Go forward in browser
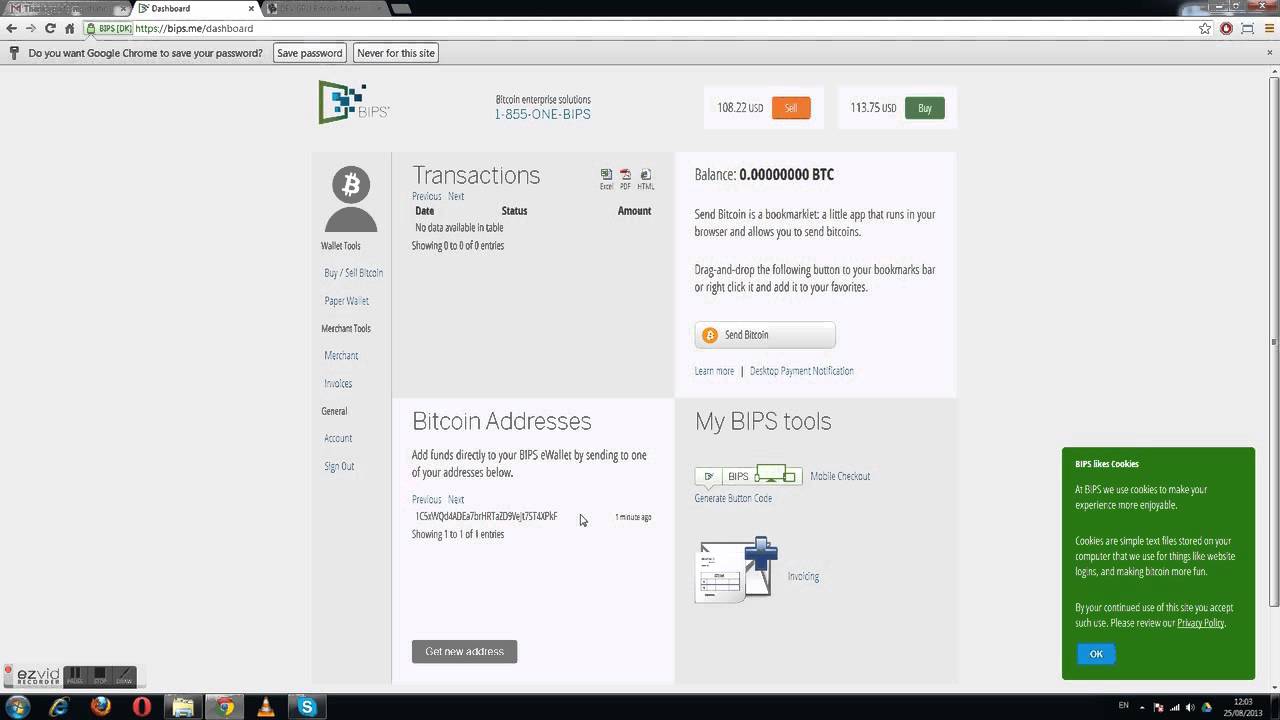Viewport: 1280px width, 720px height. pyautogui.click(x=30, y=28)
